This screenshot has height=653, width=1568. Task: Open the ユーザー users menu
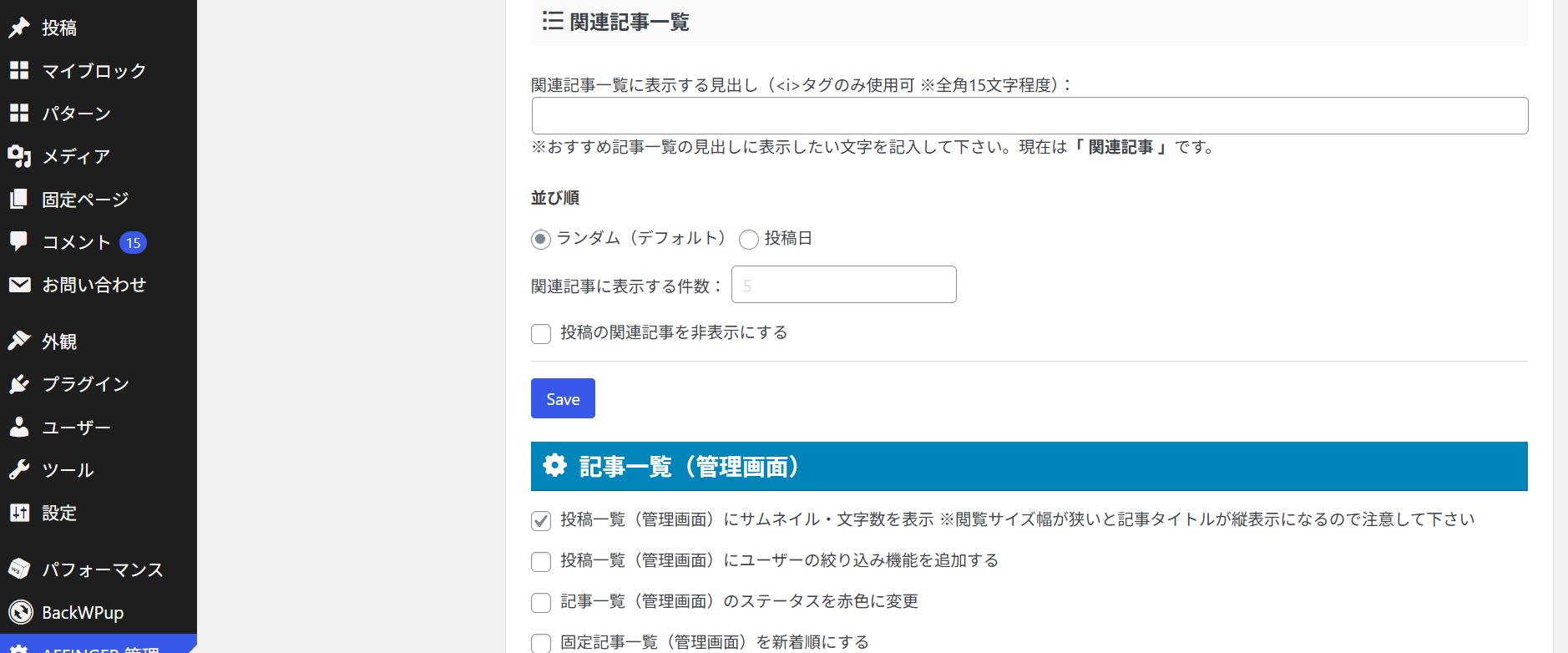pyautogui.click(x=76, y=428)
